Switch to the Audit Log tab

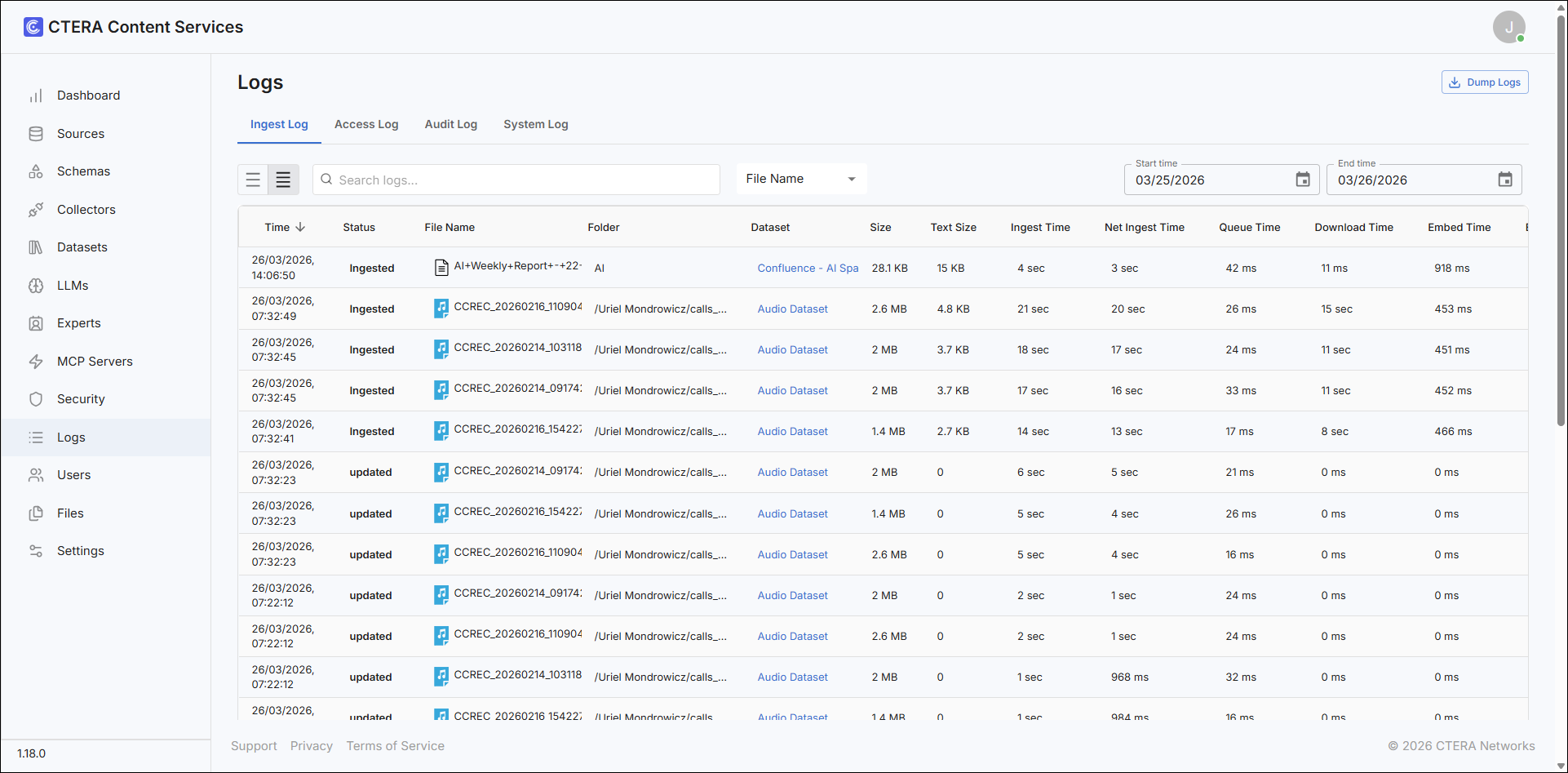451,124
